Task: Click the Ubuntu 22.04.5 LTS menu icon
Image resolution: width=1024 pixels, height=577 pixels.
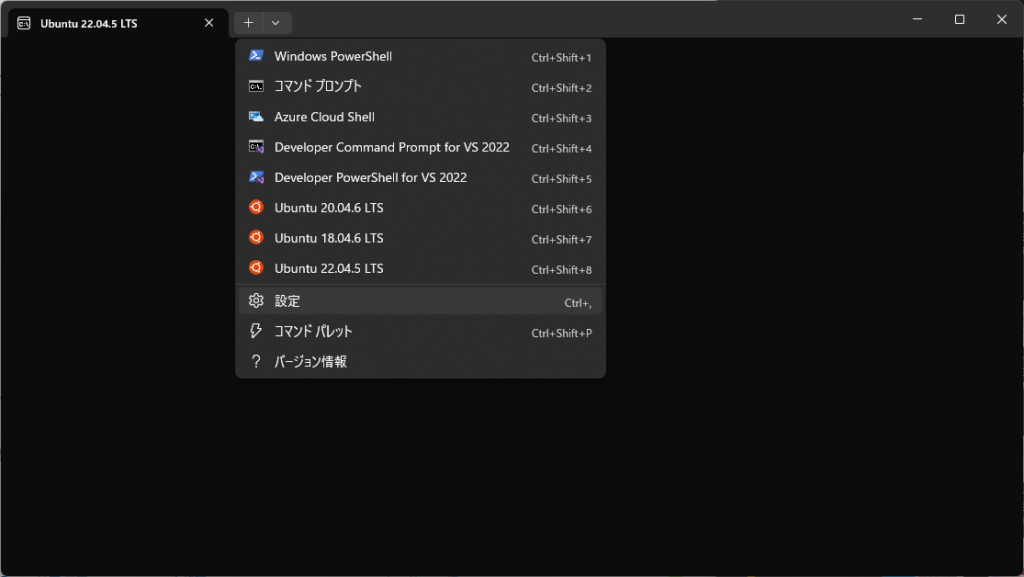Action: (x=257, y=268)
